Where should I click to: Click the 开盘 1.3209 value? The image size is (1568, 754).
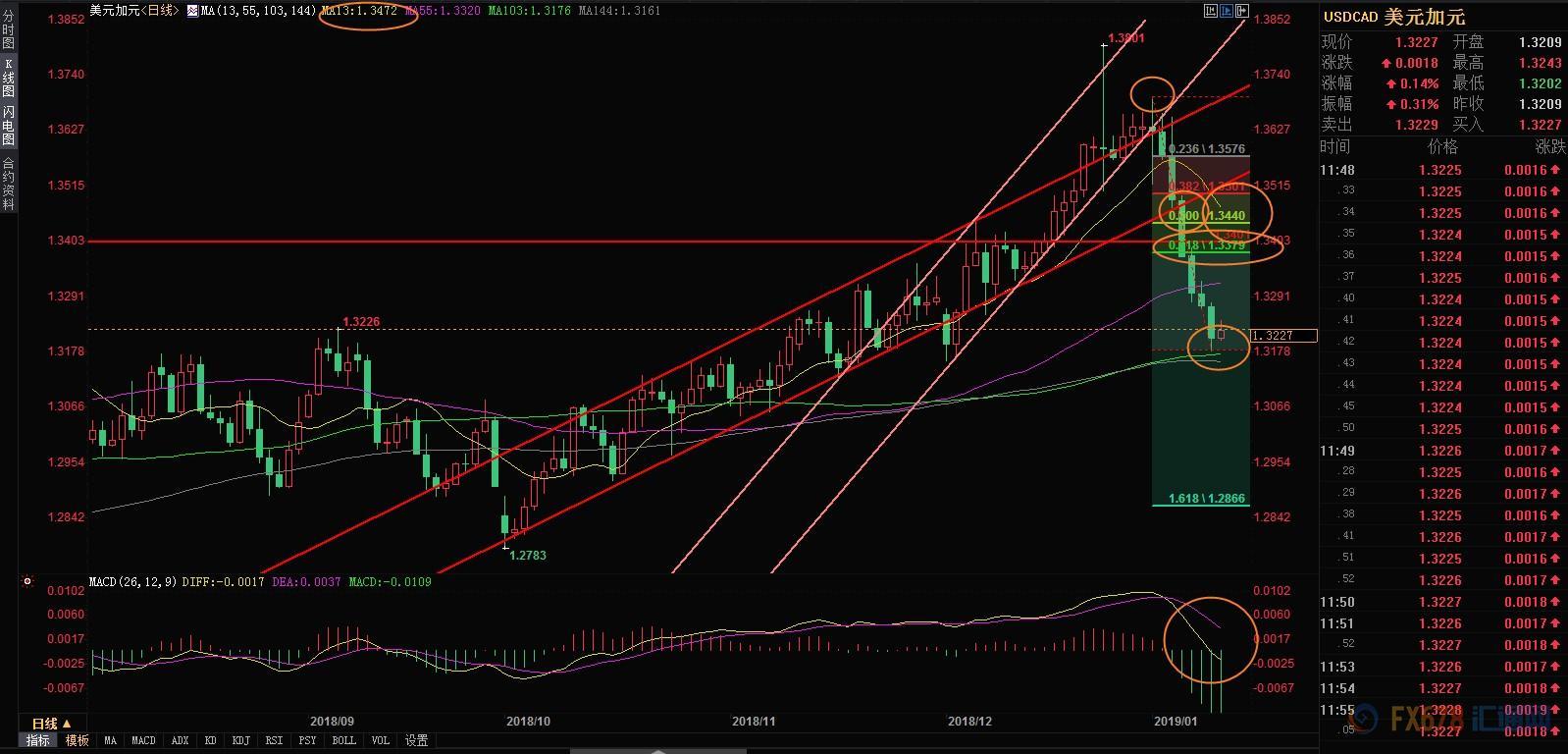point(1540,42)
